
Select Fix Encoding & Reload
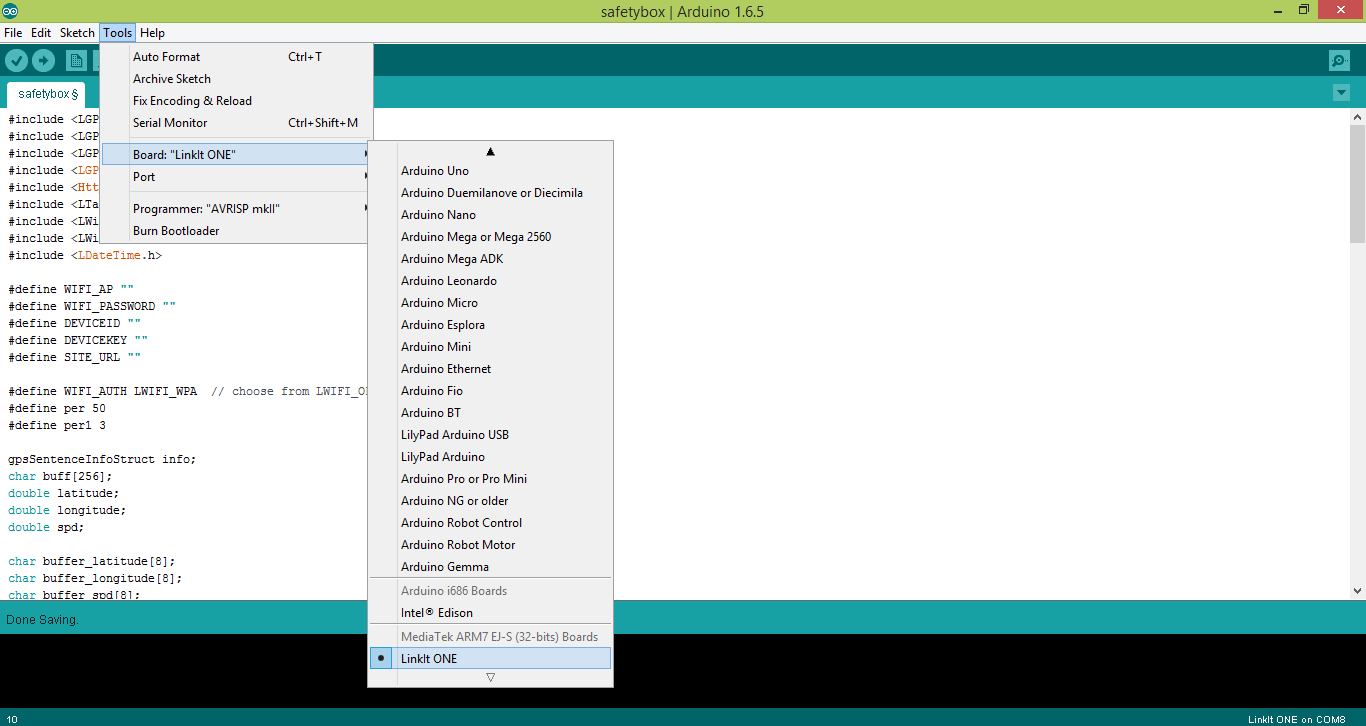click(237, 101)
